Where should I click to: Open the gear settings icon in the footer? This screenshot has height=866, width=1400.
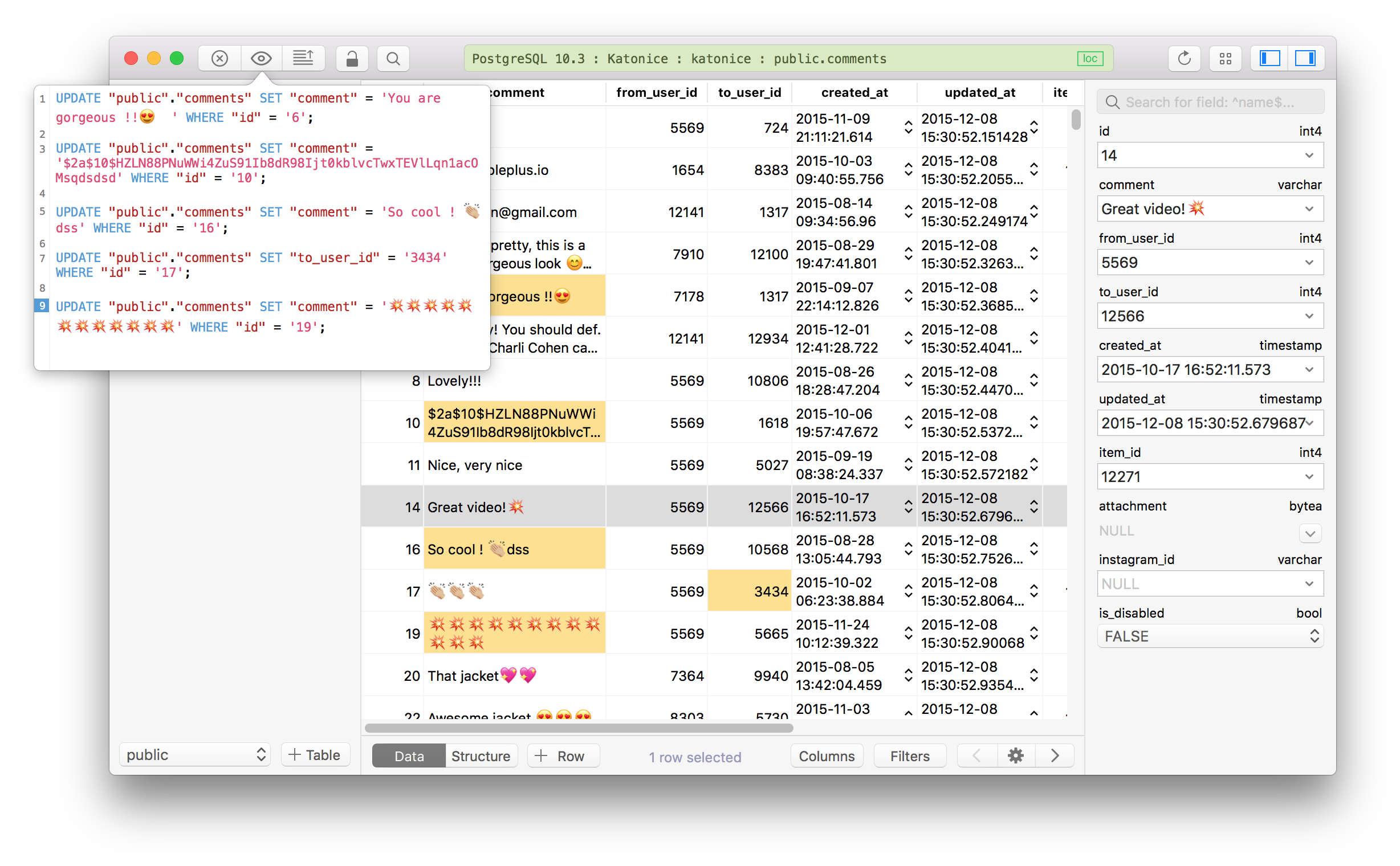1015,755
